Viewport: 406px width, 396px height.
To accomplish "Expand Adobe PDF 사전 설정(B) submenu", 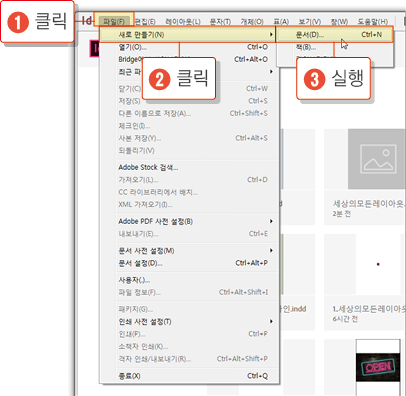I will 189,221.
